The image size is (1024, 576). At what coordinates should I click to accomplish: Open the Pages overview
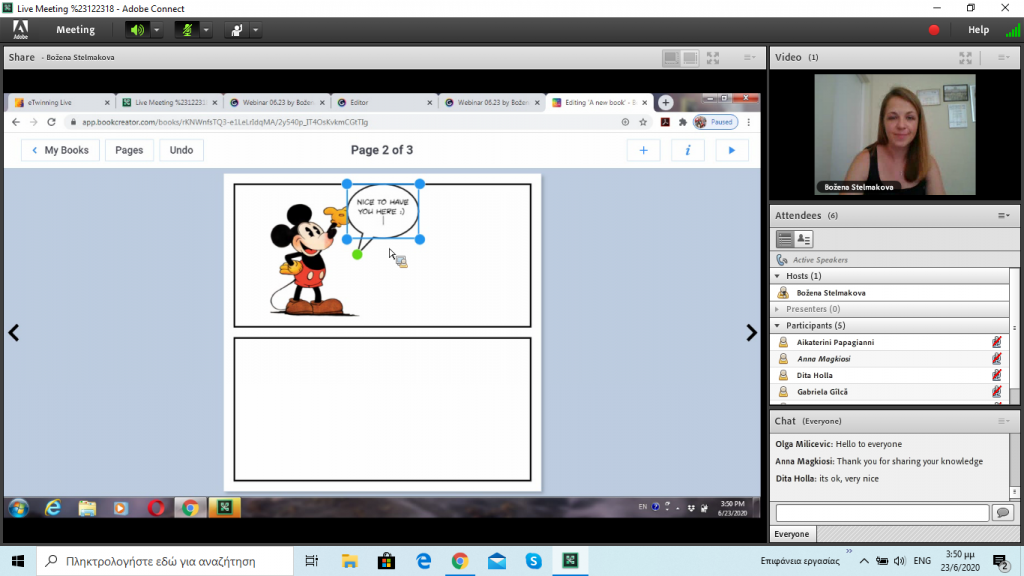pos(129,150)
